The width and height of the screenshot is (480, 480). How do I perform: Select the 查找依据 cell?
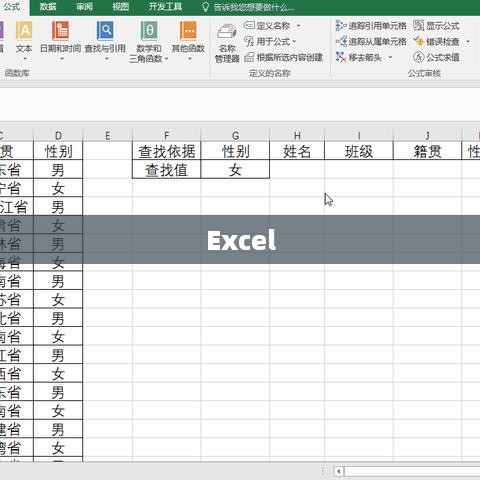click(167, 151)
